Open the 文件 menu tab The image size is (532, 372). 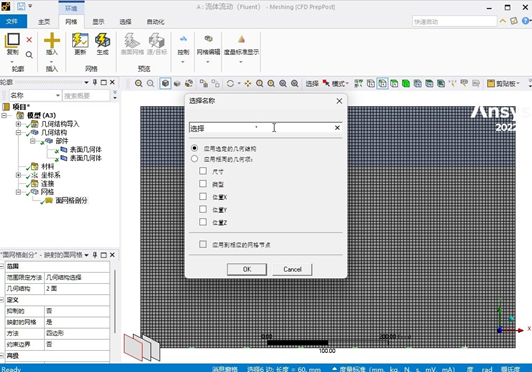(12, 21)
